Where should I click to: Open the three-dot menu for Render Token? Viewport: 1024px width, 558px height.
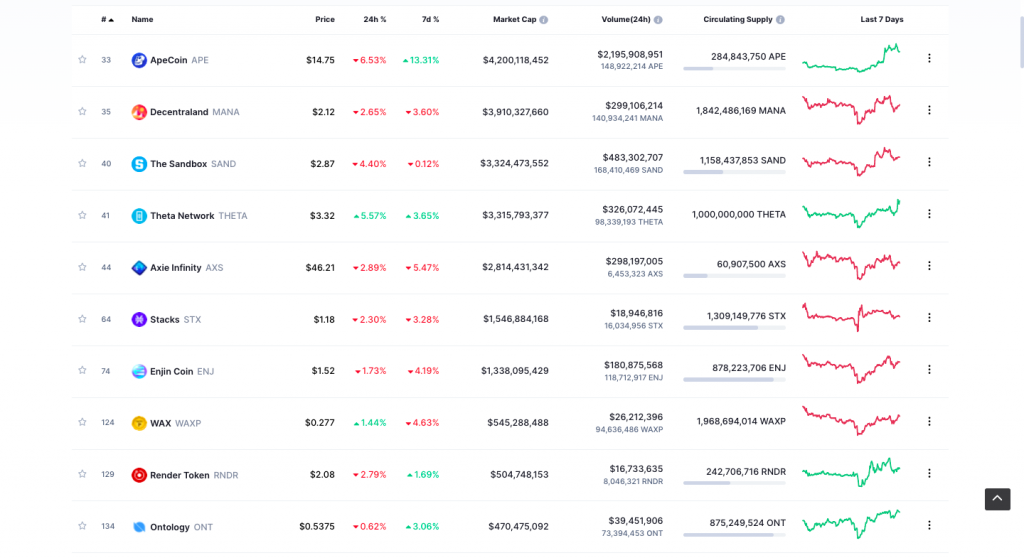tap(929, 473)
